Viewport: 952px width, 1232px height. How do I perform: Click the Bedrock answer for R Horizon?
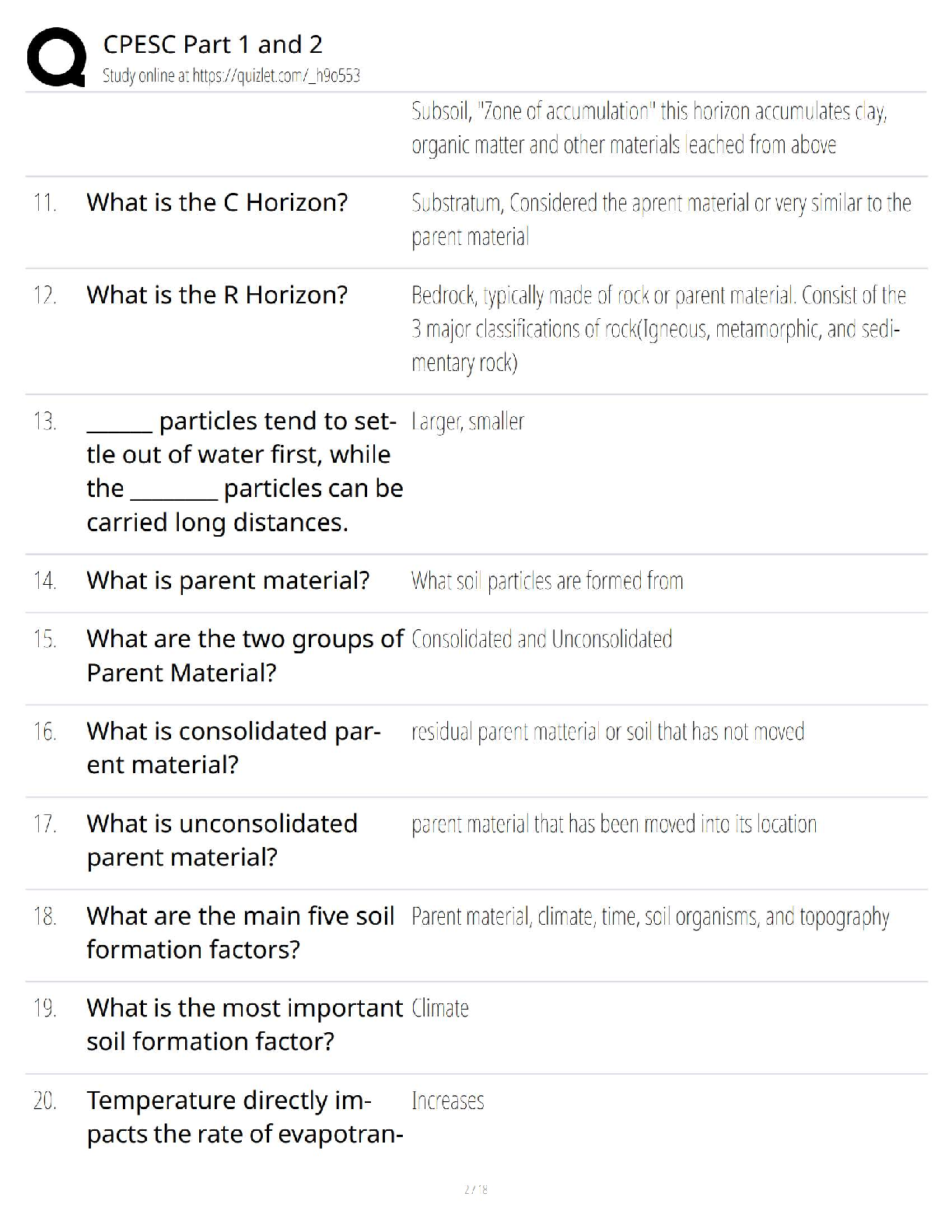click(658, 328)
